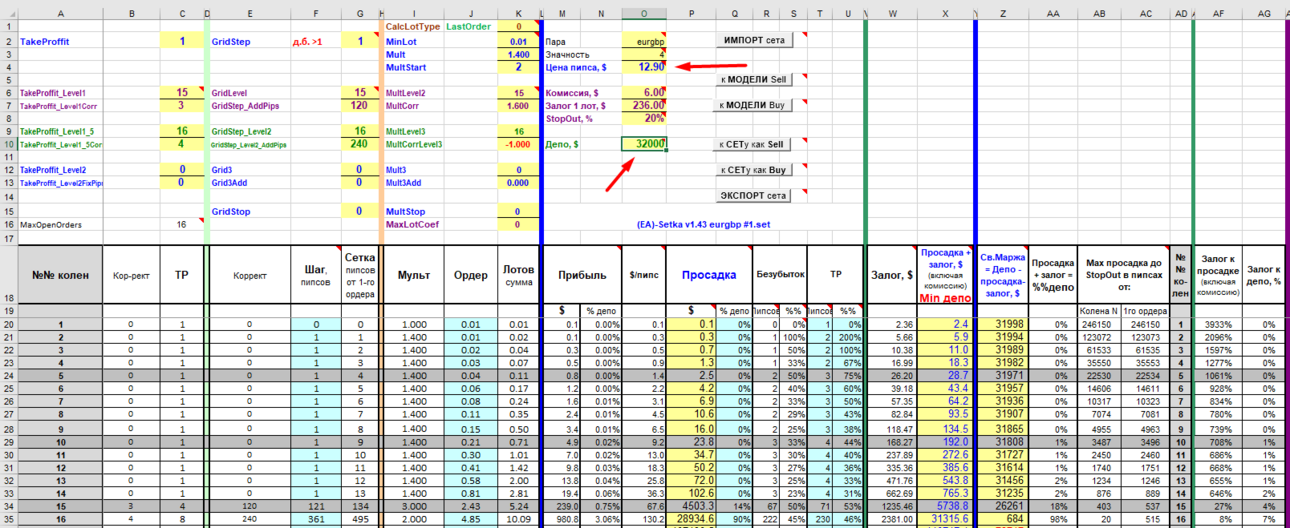This screenshot has height=528, width=1290.
Task: Select the Mult value cell 1.400
Action: 518,54
